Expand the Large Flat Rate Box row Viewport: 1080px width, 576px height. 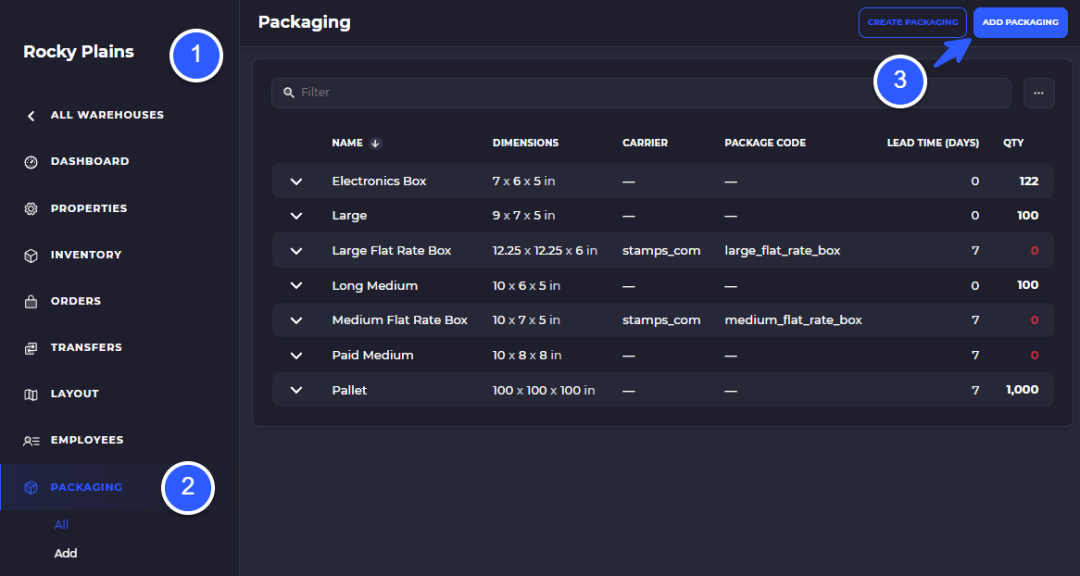(x=296, y=251)
